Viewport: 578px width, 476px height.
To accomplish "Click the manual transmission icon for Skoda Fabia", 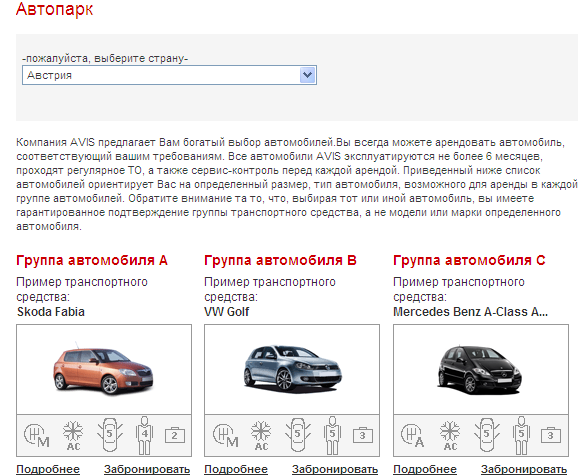I will click(x=36, y=435).
